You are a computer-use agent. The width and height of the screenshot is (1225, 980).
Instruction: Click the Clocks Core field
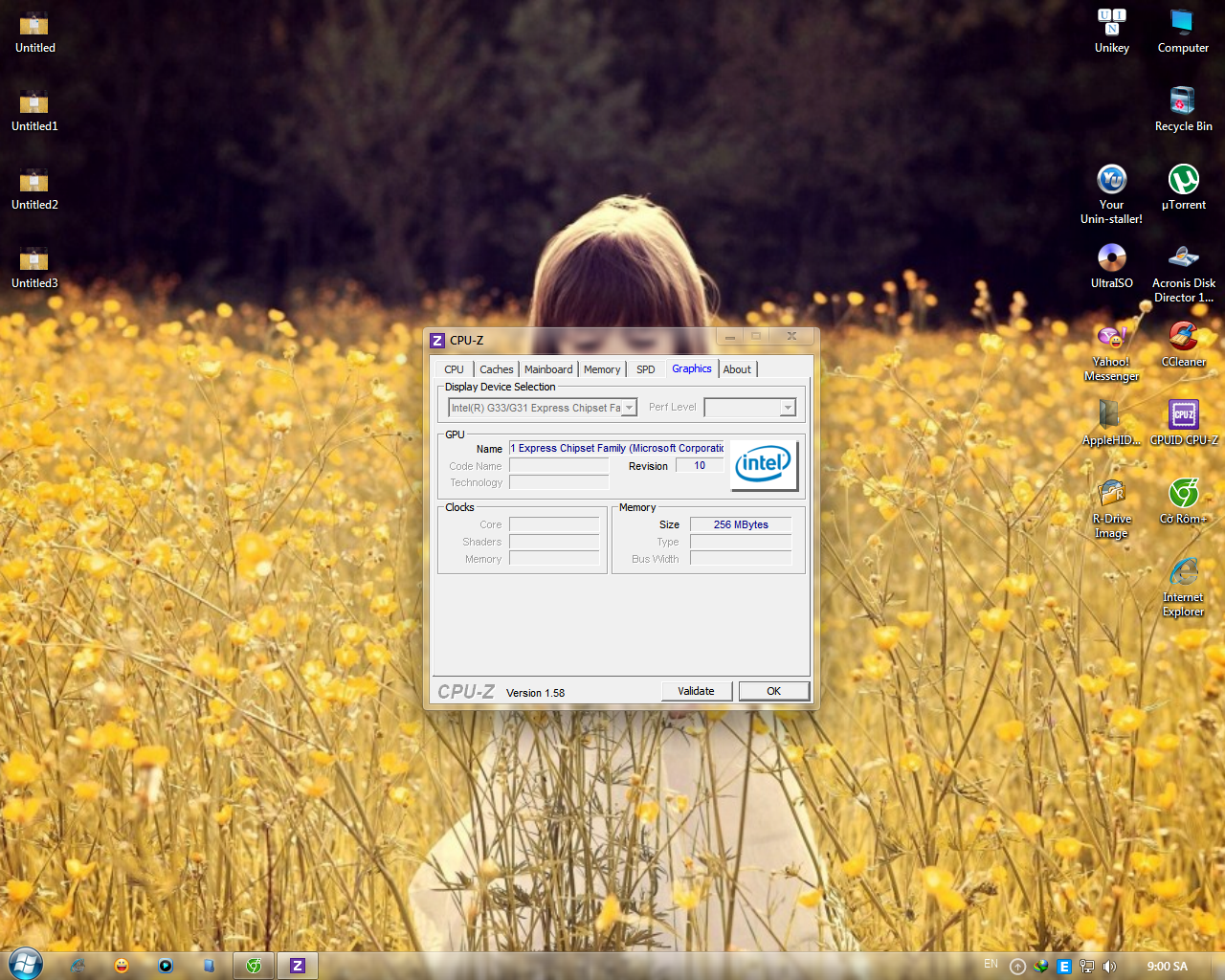click(554, 524)
